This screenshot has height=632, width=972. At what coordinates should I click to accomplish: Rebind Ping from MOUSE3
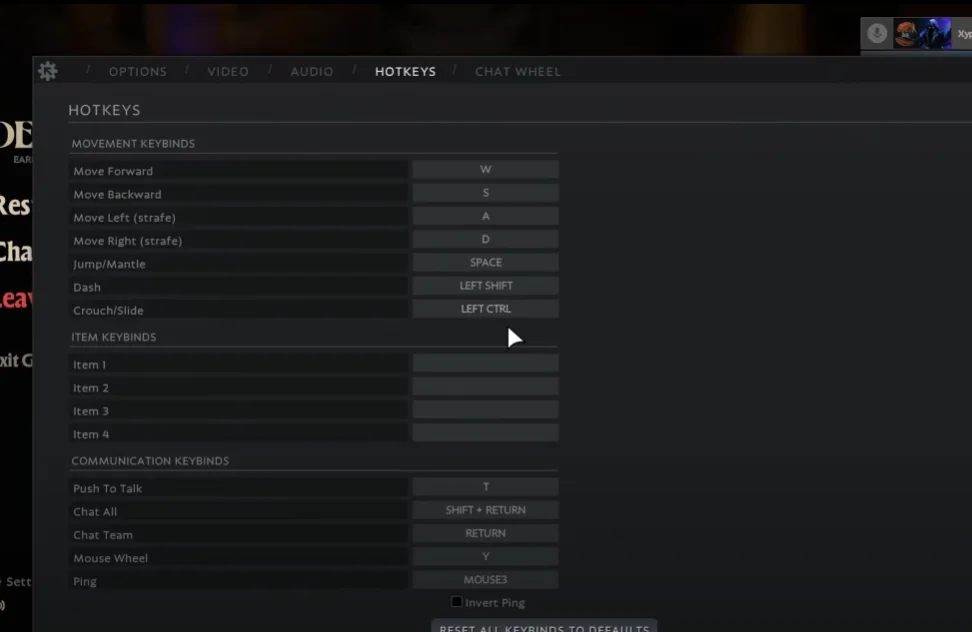pyautogui.click(x=485, y=580)
